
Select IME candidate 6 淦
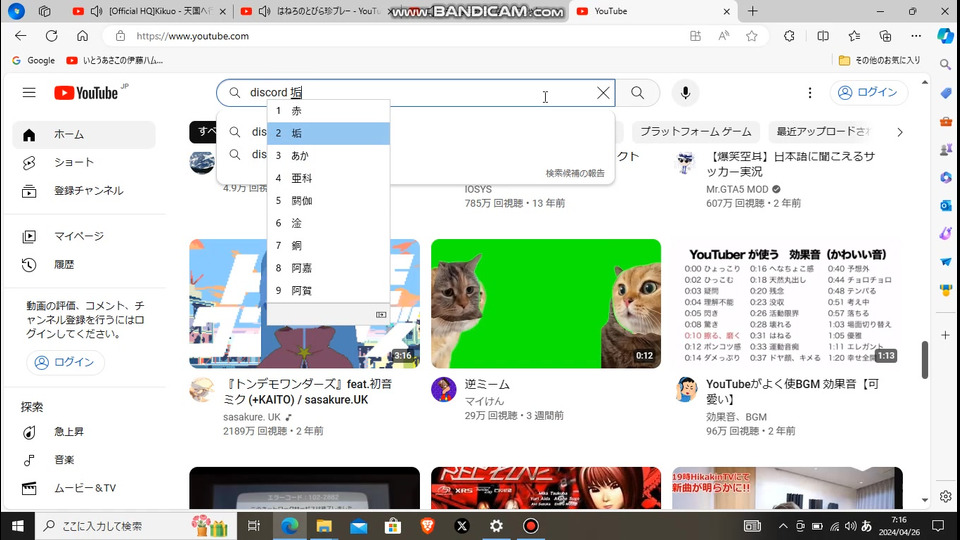pyautogui.click(x=328, y=223)
